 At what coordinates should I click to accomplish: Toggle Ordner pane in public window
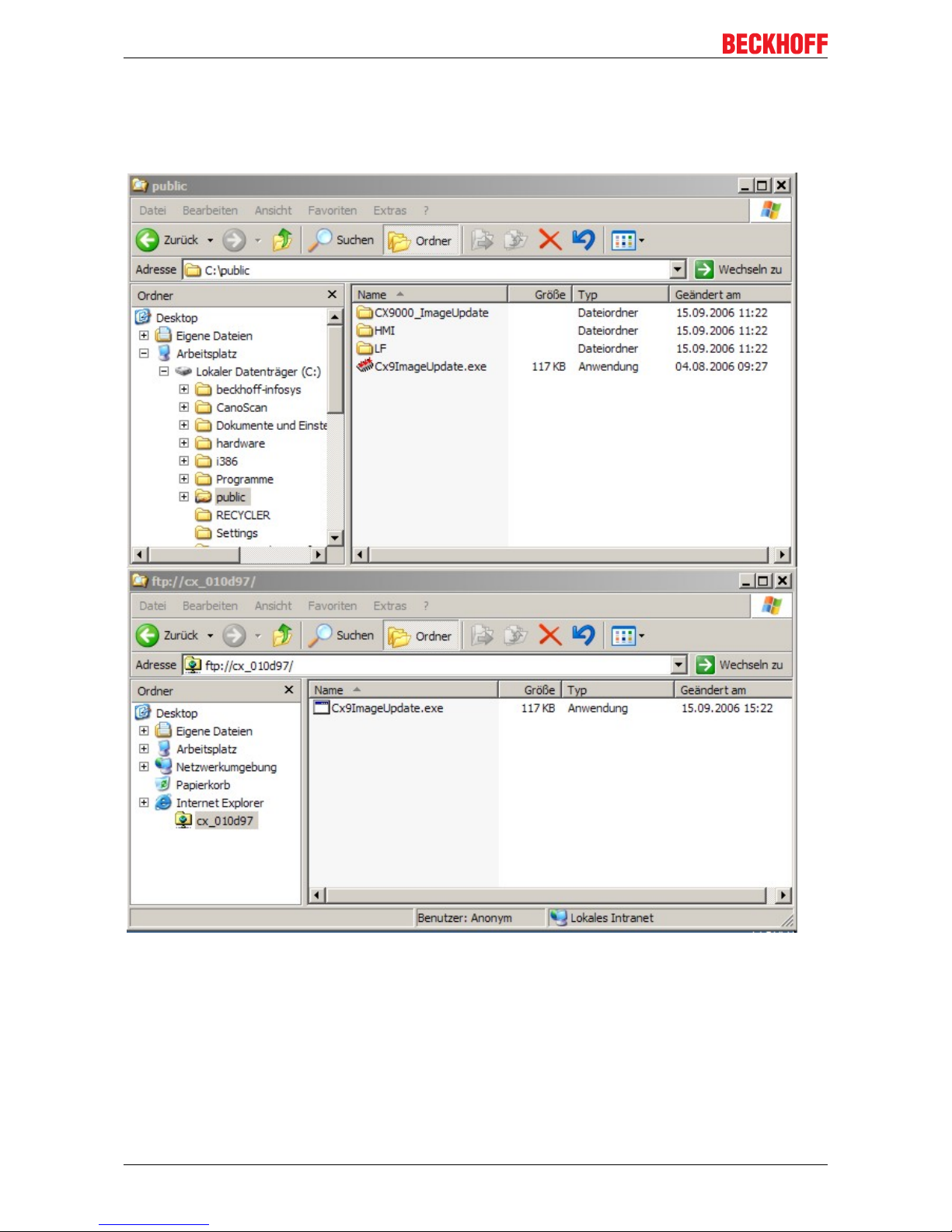420,241
